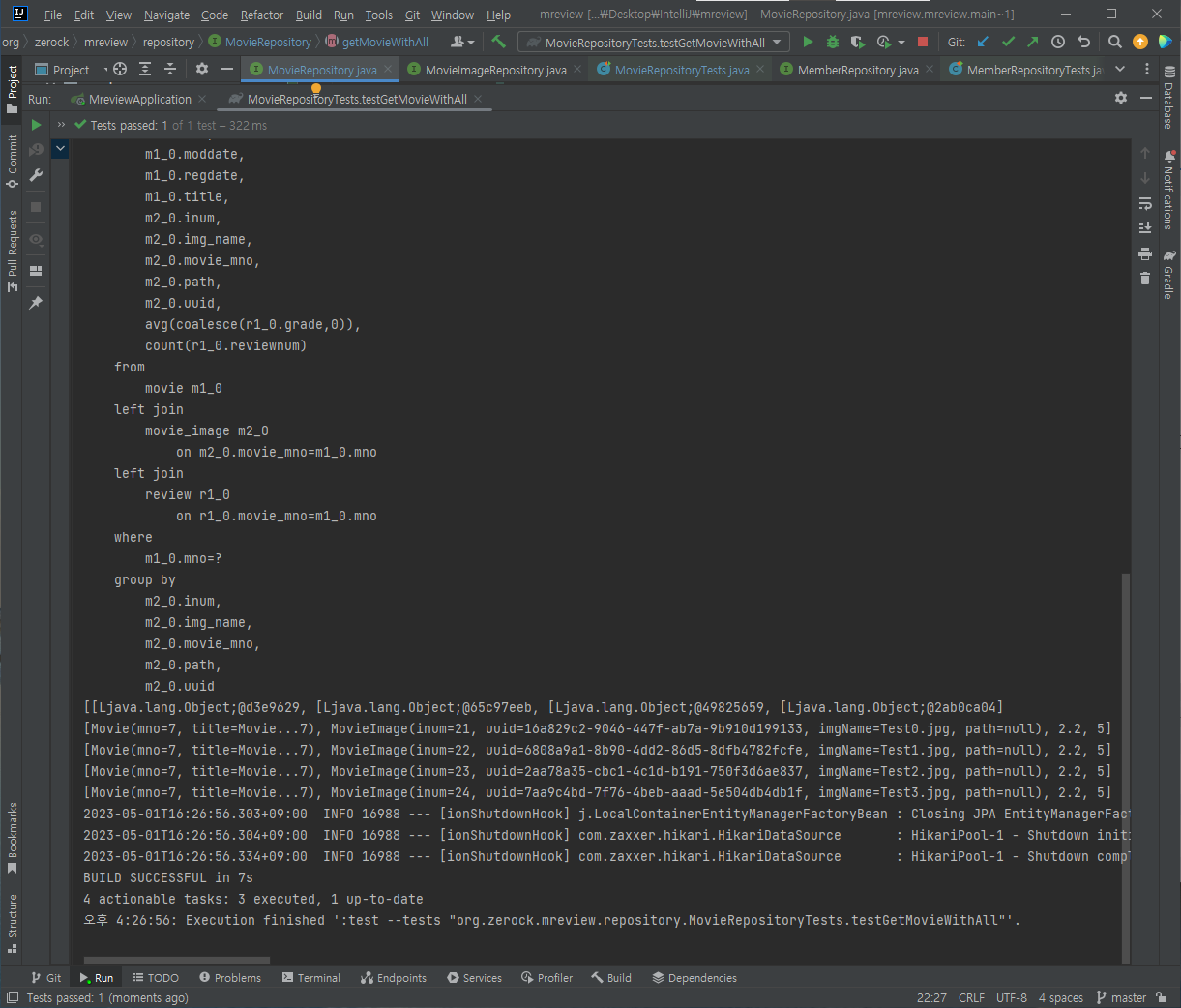This screenshot has width=1181, height=1008.
Task: Open editor tab options kebab menu
Action: 1147,69
